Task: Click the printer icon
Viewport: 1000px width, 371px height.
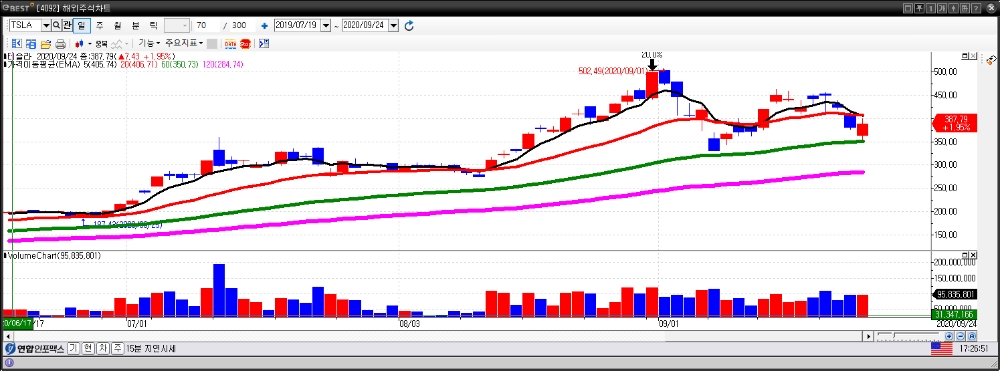Action: [x=61, y=44]
